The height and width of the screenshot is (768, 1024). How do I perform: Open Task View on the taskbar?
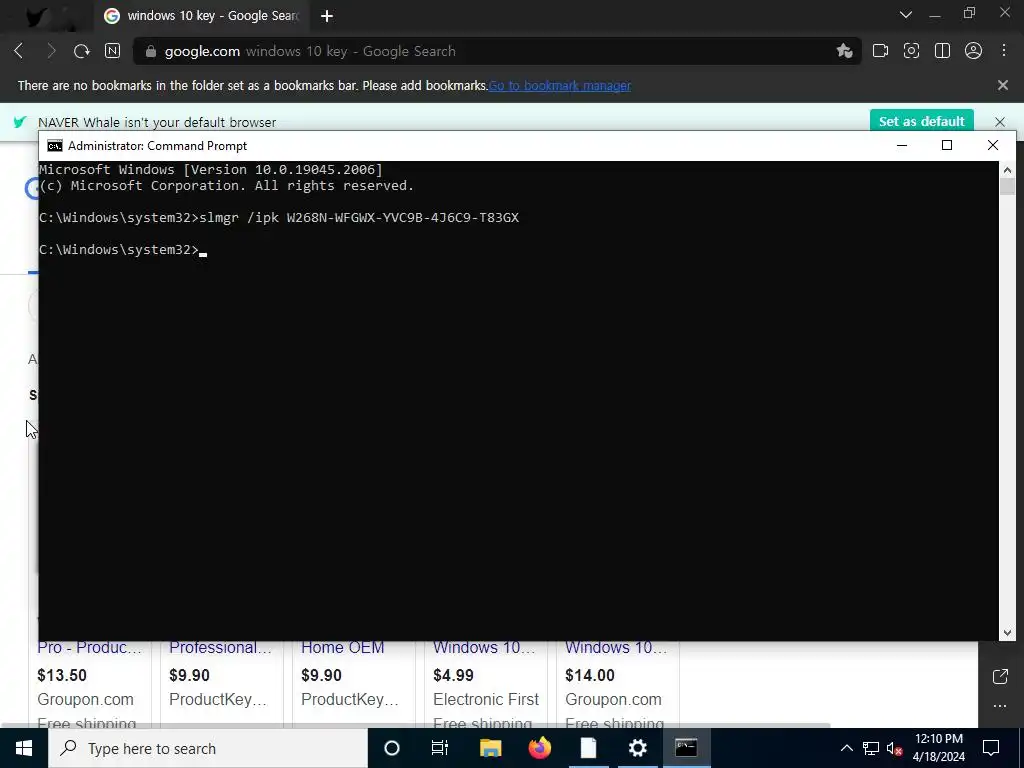click(x=440, y=748)
